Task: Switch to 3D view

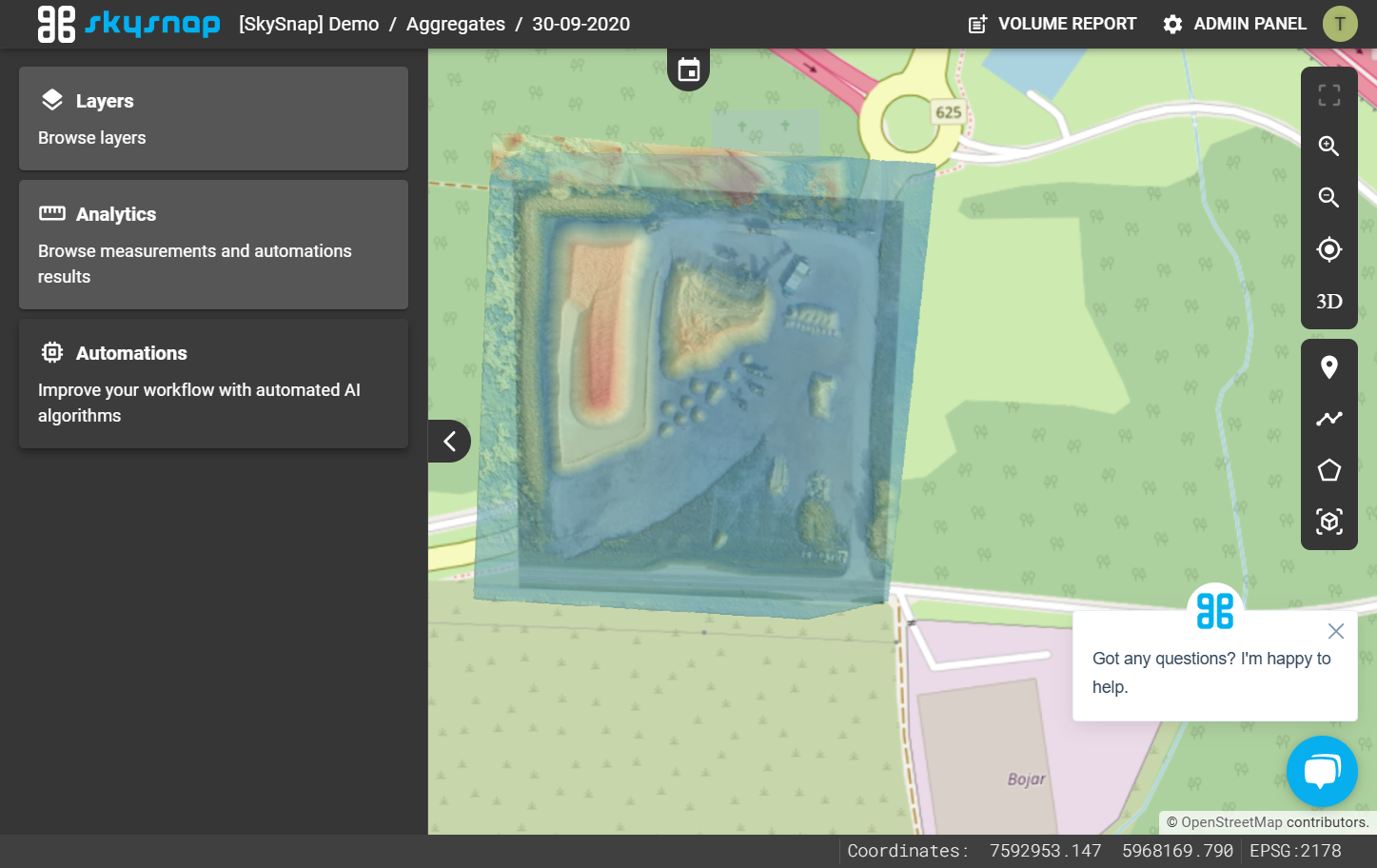Action: click(x=1329, y=302)
